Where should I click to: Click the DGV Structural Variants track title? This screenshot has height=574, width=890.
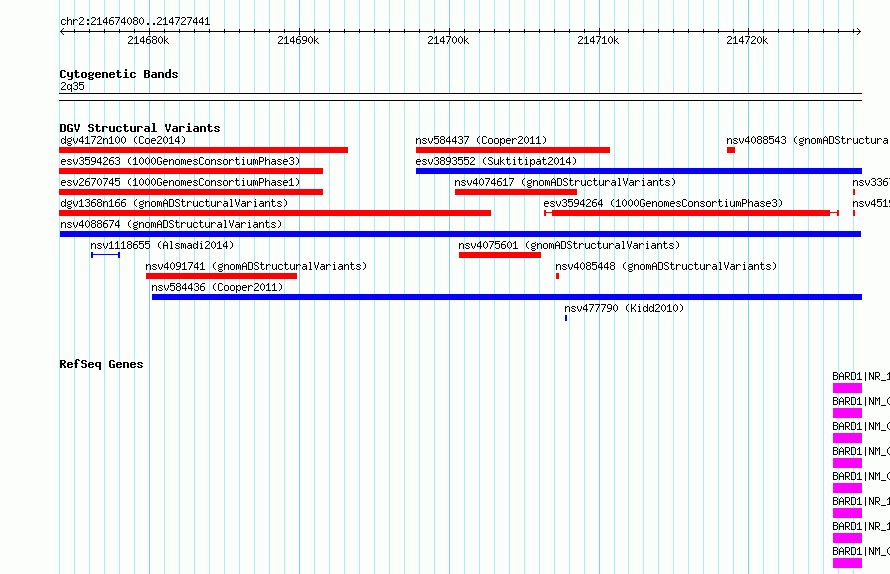click(140, 128)
